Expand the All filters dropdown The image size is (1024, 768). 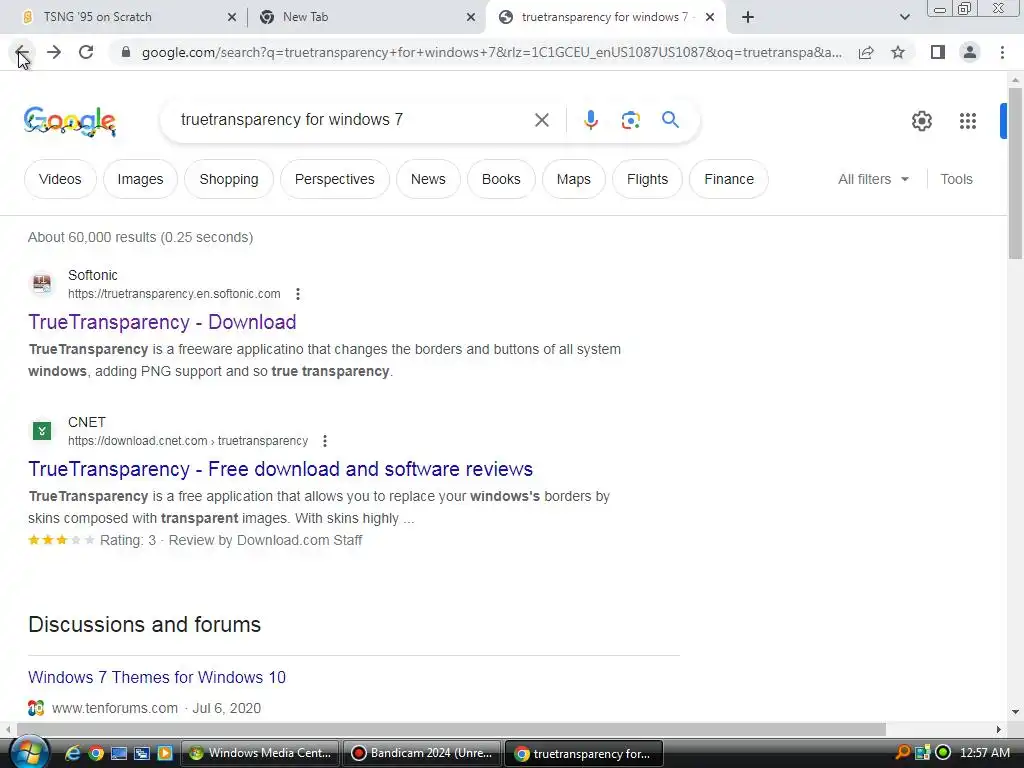(873, 179)
